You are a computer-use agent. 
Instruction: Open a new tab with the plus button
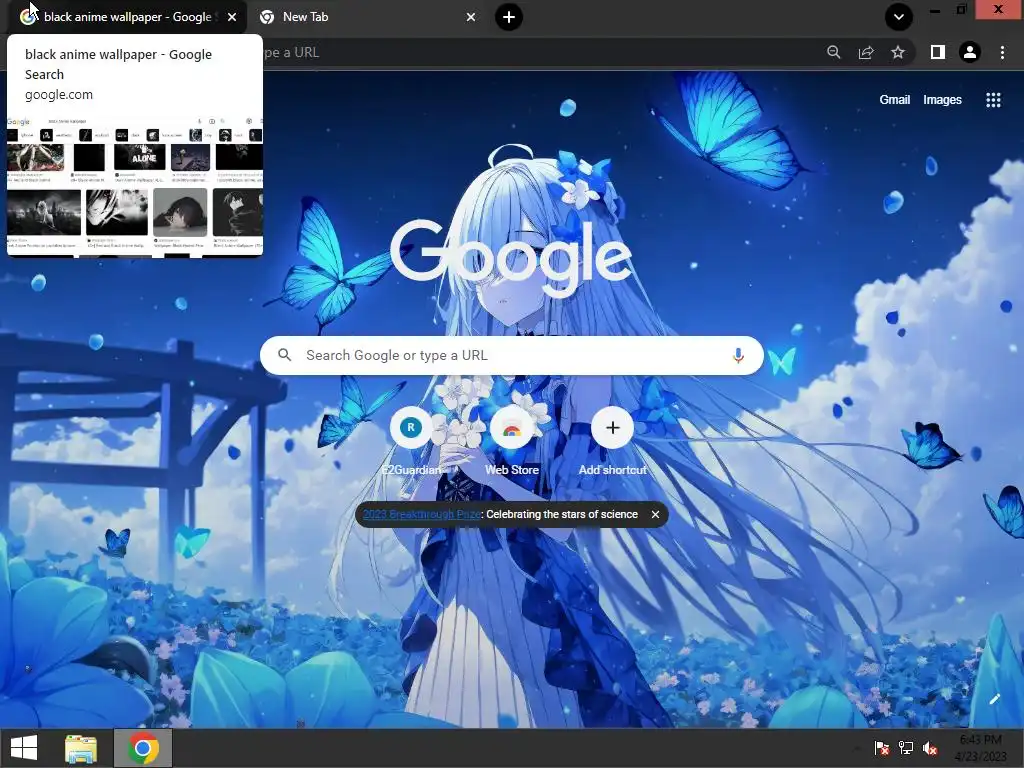coord(509,17)
